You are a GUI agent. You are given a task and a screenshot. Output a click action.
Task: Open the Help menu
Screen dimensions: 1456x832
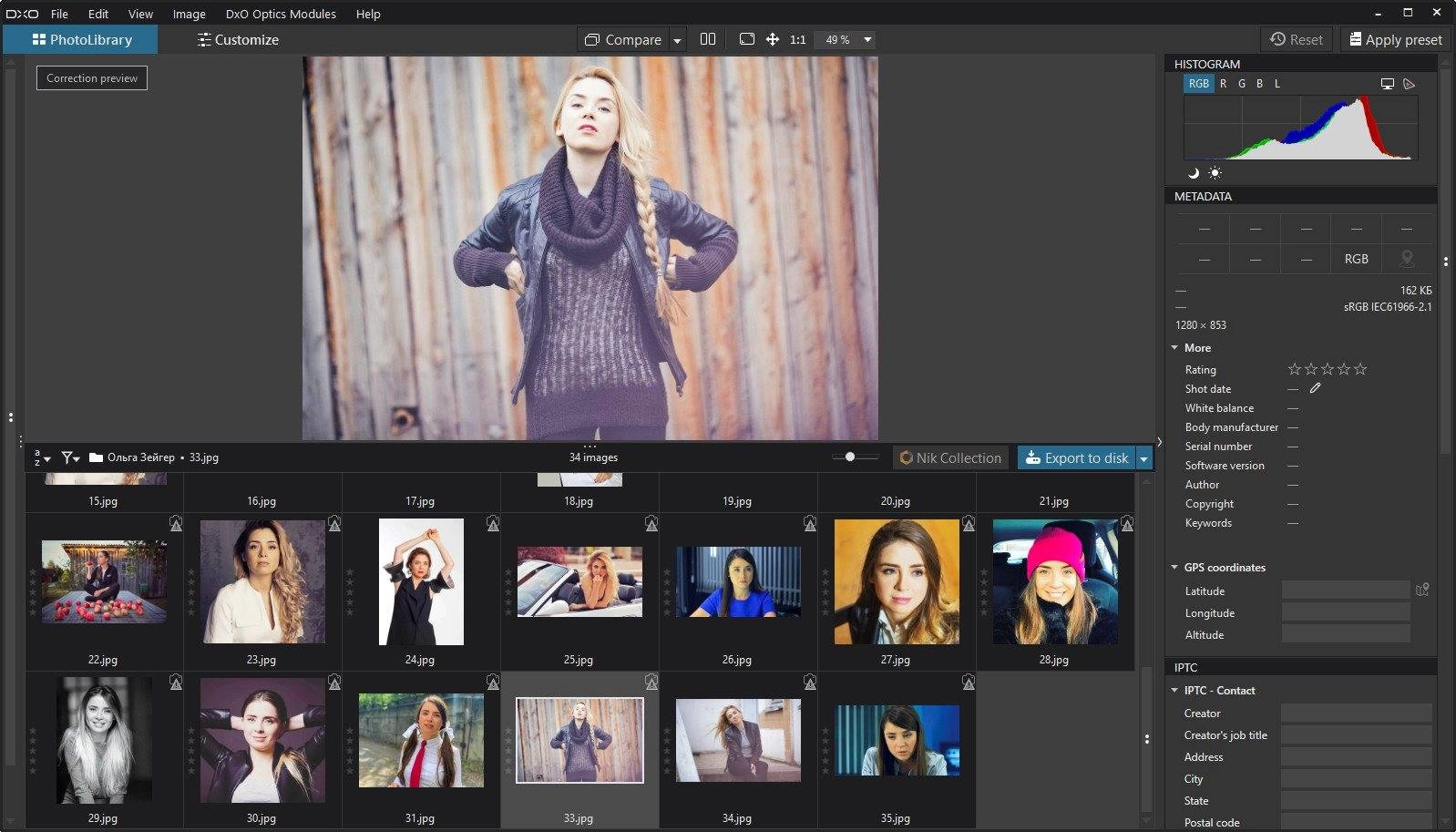click(368, 14)
